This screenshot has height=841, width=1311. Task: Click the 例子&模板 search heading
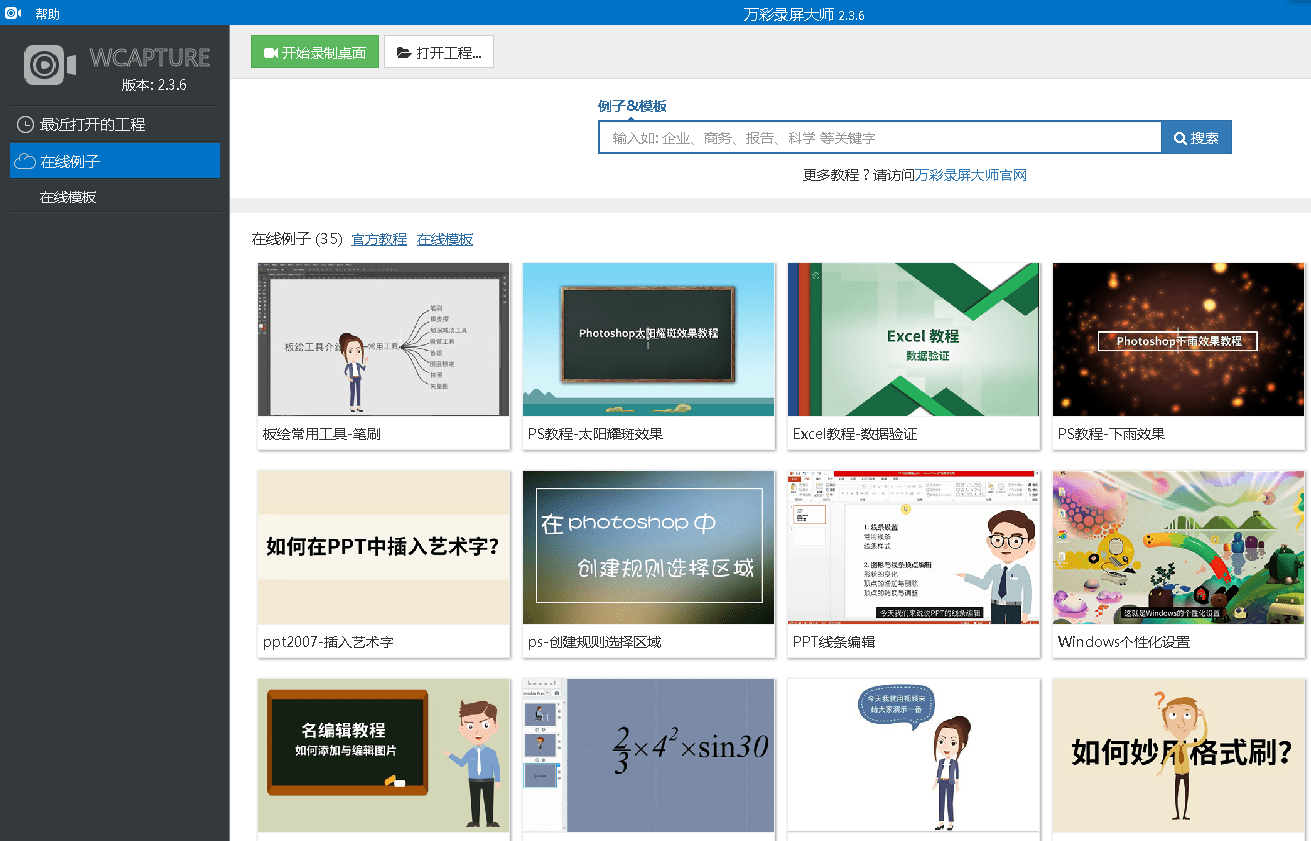click(x=632, y=106)
